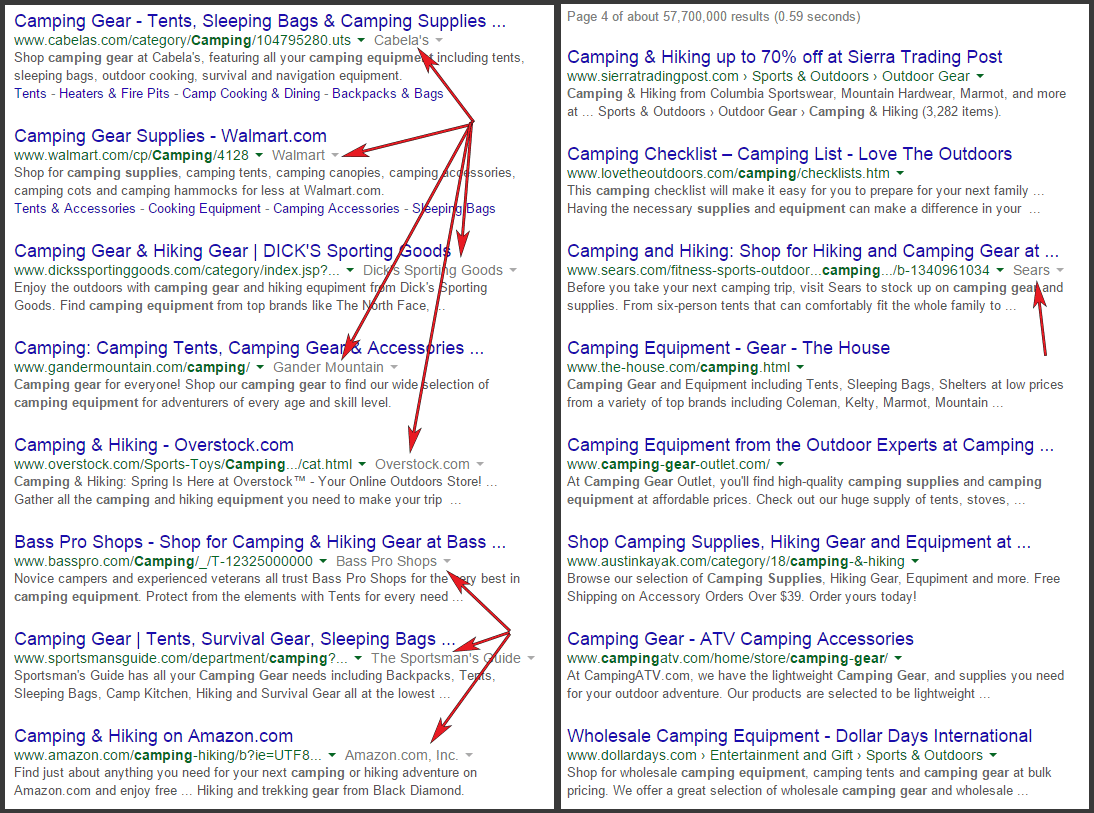Image resolution: width=1094 pixels, height=813 pixels.
Task: Select the www.gandermountain.com/camping/ URL text
Action: pyautogui.click(x=132, y=367)
